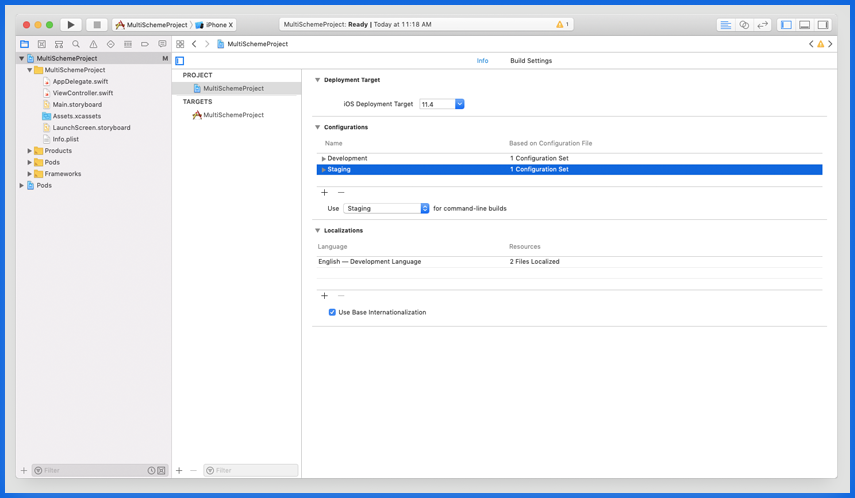Viewport: 855px width, 498px height.
Task: Expand the Pods folder inside project
Action: 29,163
